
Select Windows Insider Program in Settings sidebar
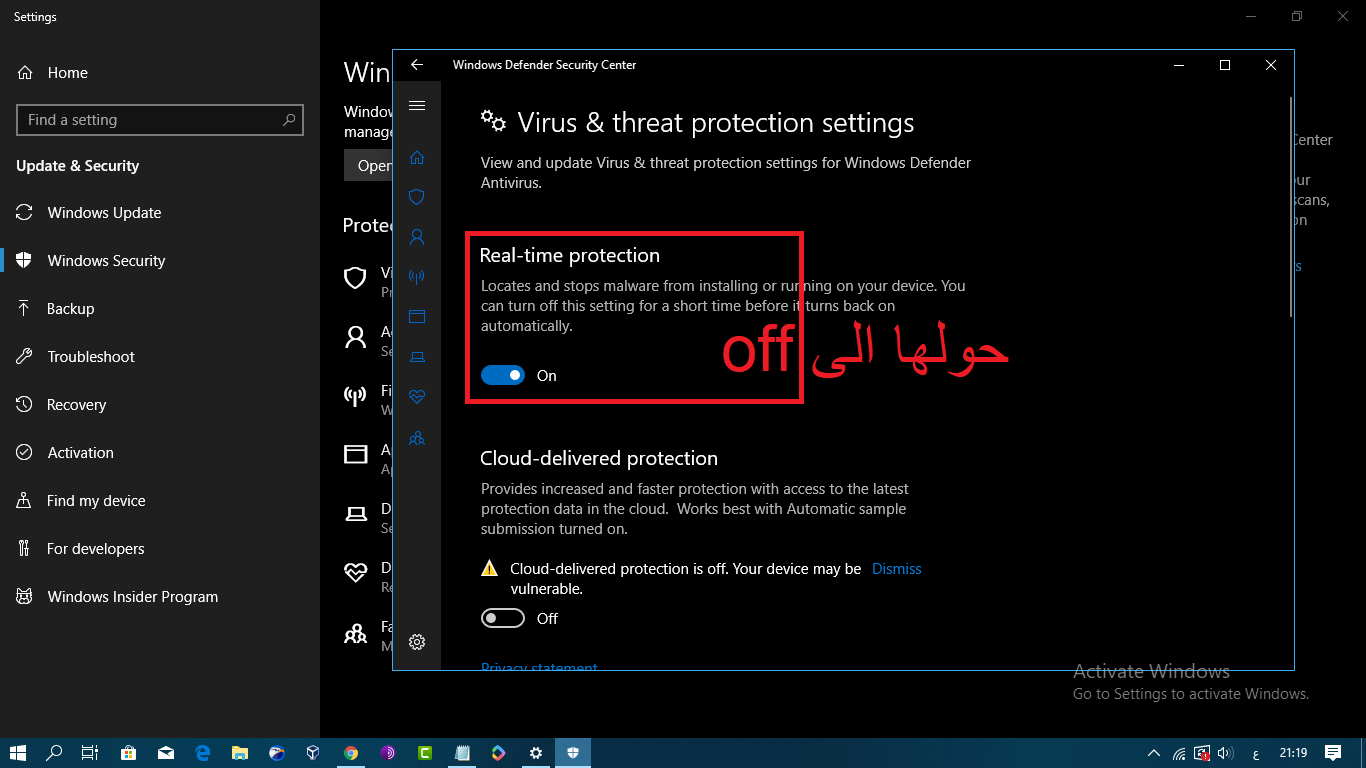point(160,597)
